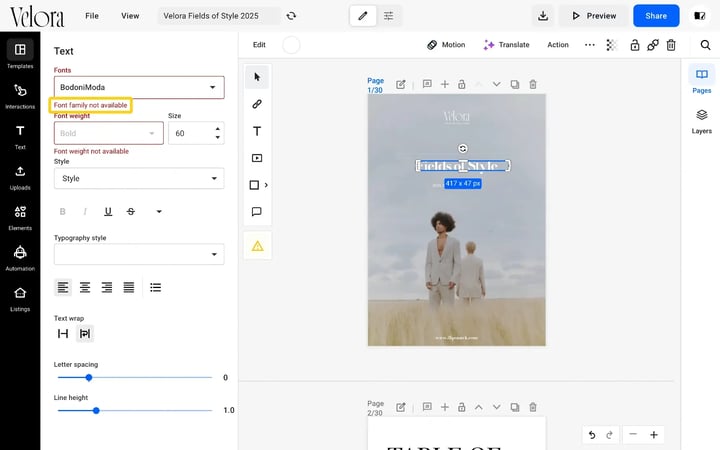Viewport: 720px width, 450px height.
Task: Select the second text wrap option
Action: tap(85, 334)
